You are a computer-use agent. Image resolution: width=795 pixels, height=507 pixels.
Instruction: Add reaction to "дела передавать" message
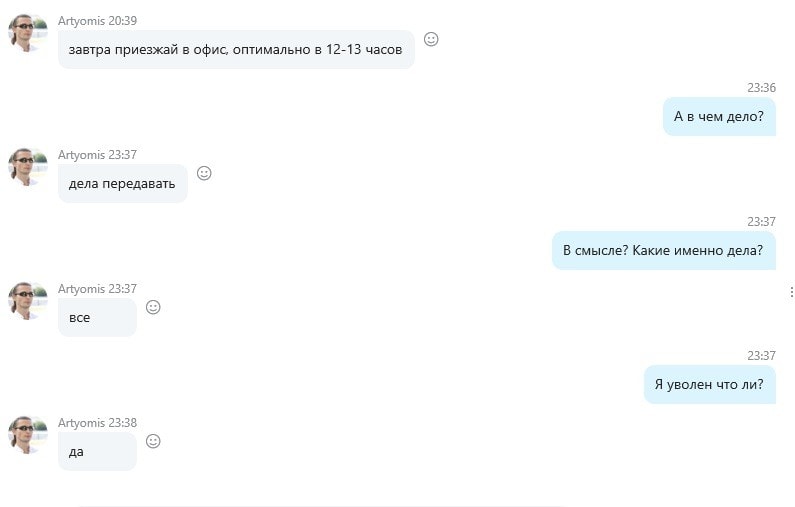(x=204, y=173)
